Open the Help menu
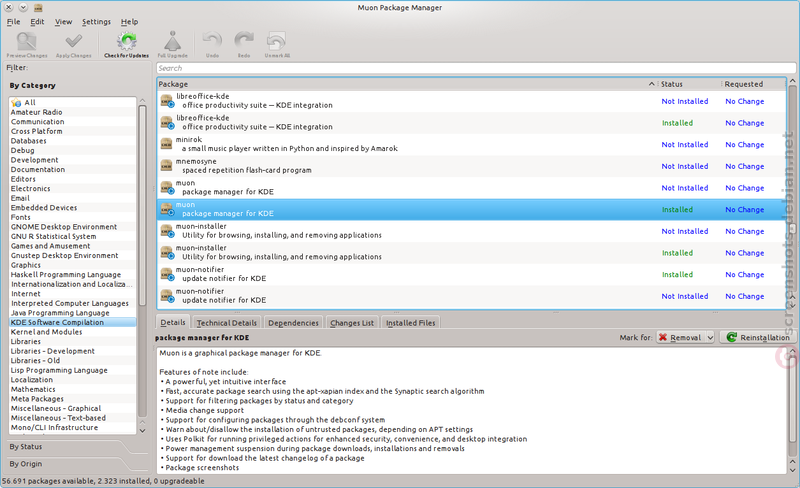Screen dimensions: 800x488 coord(129,21)
